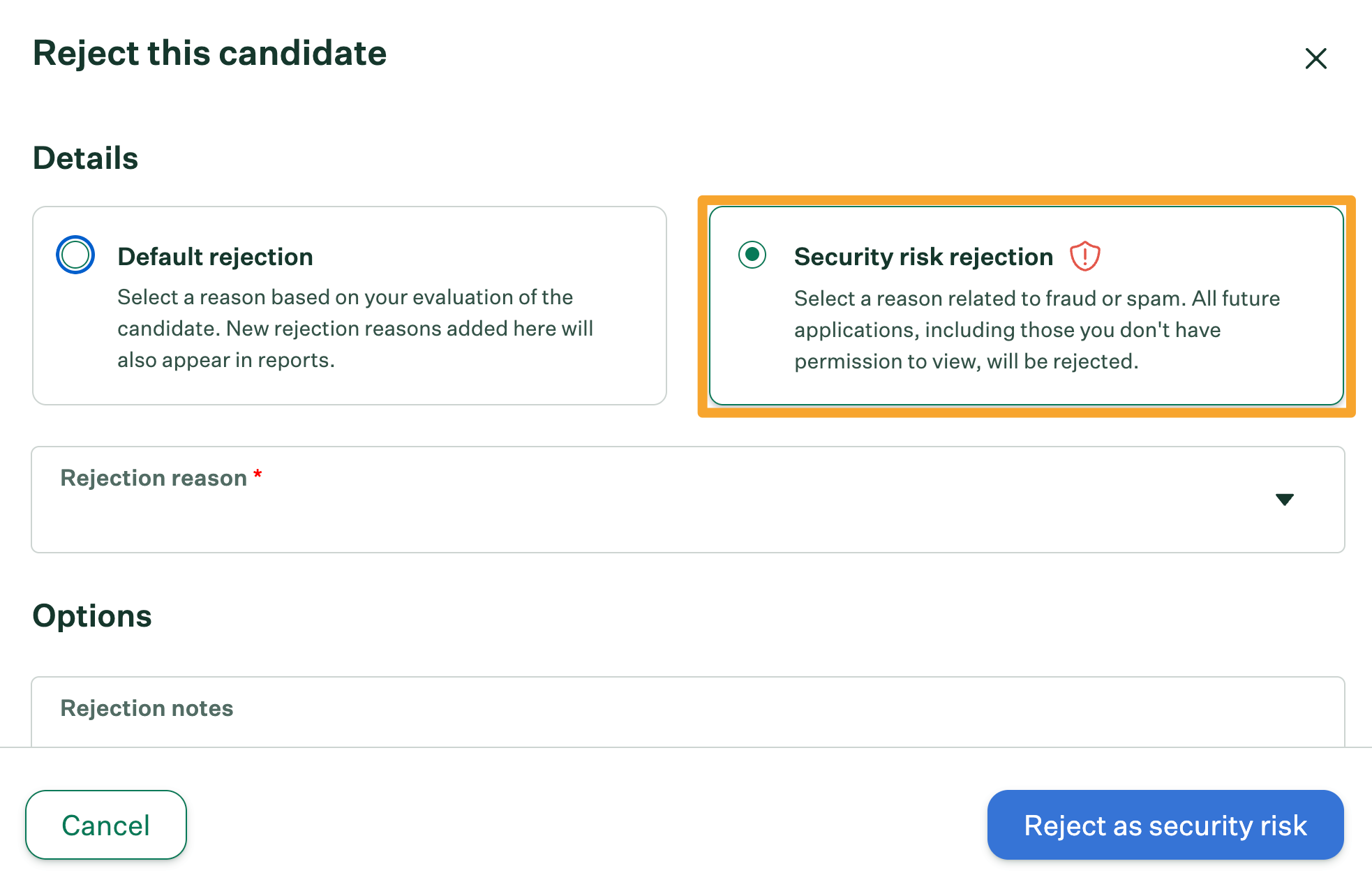Close the Reject this candidate dialog
Image resolution: width=1372 pixels, height=889 pixels.
coord(1315,59)
